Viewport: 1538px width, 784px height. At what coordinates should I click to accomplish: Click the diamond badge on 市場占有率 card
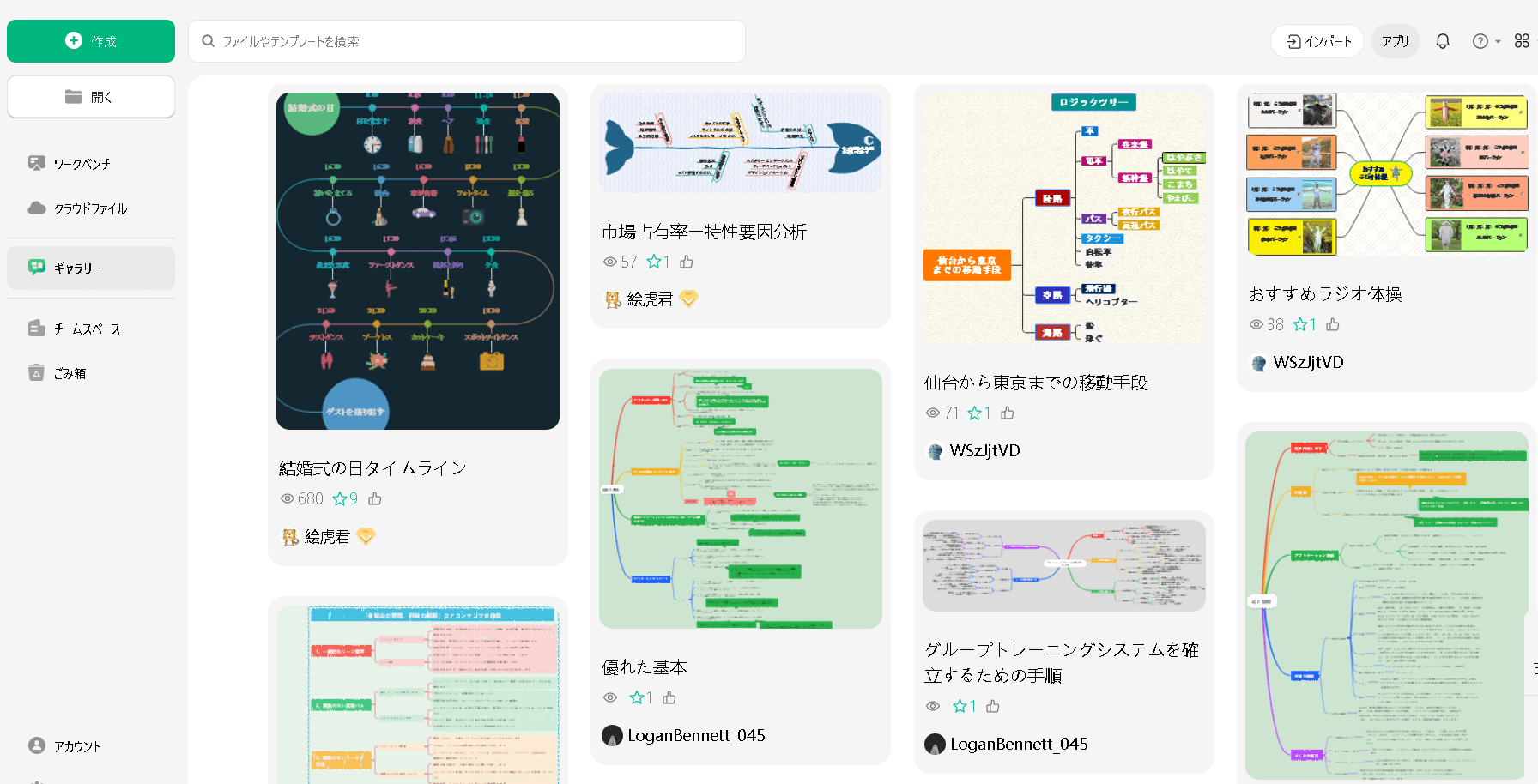click(x=689, y=299)
